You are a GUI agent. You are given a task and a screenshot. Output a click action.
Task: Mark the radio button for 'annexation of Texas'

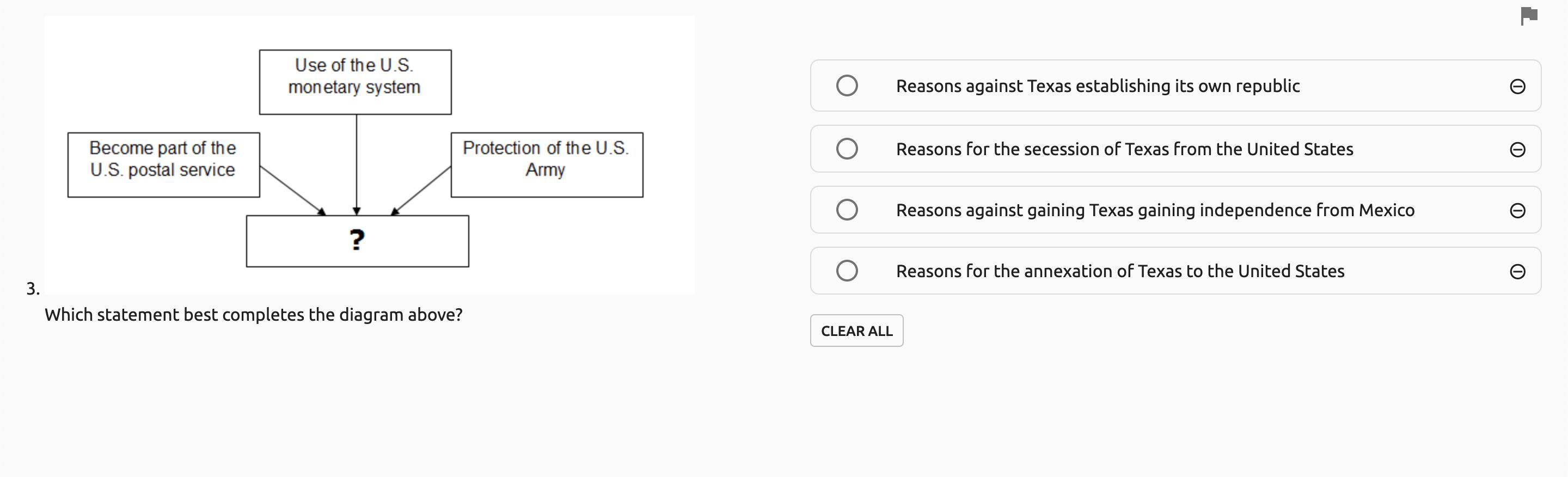(847, 271)
